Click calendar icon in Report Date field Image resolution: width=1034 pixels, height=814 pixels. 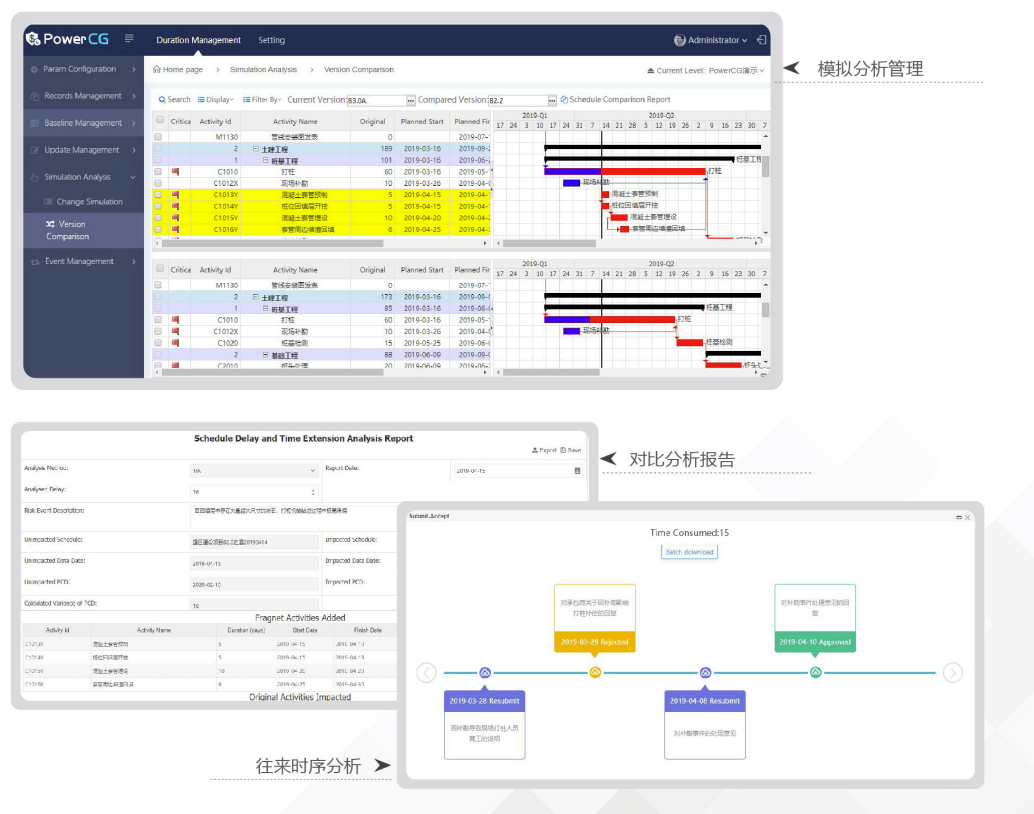click(577, 471)
